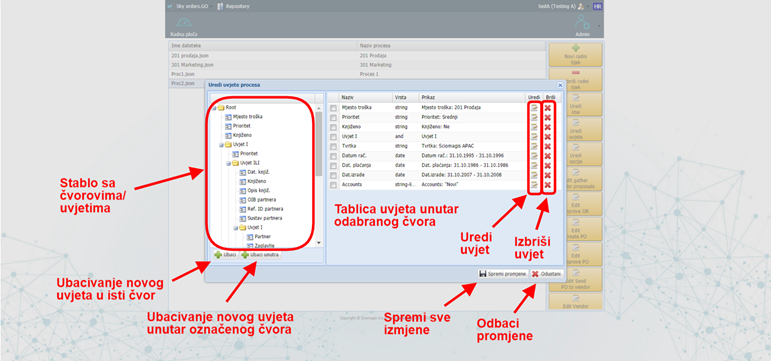Edit the Dat. plaćanja condition
771x361 pixels.
534,165
